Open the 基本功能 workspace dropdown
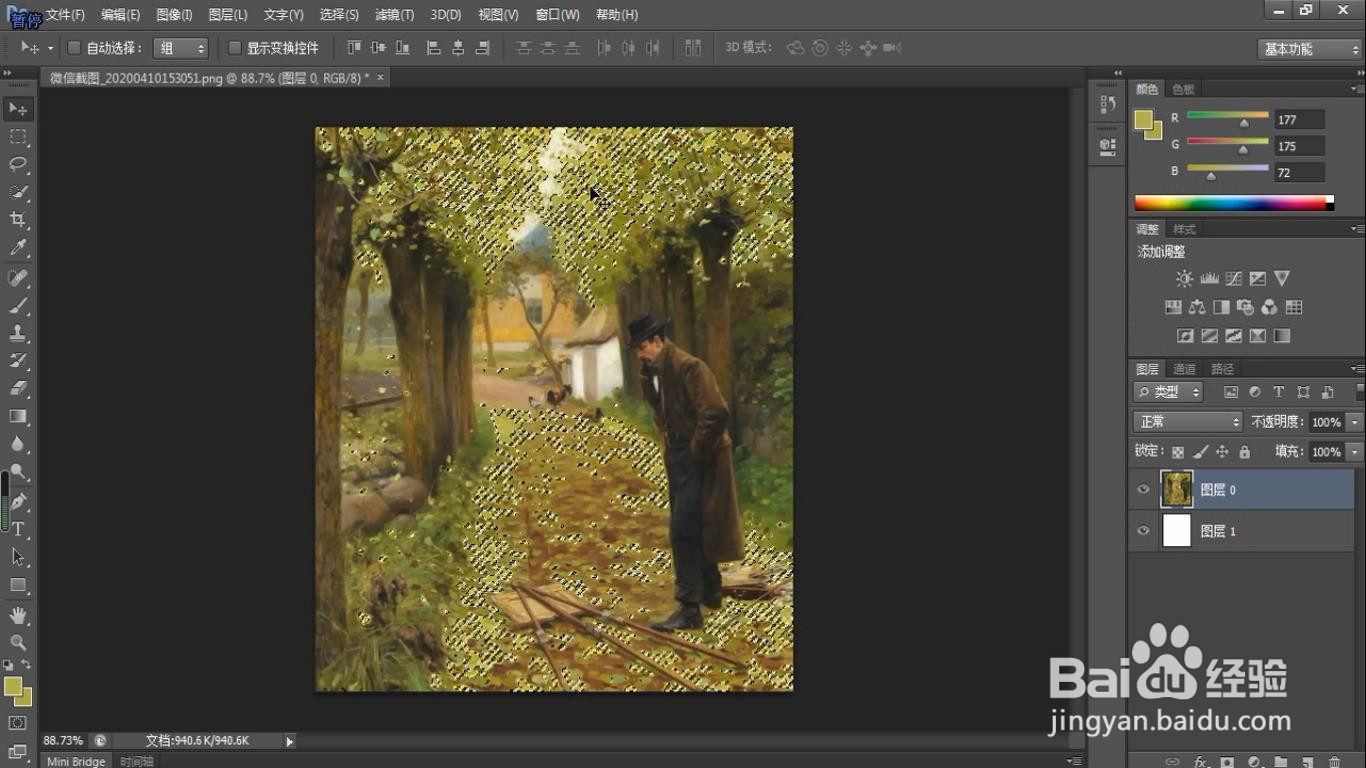The image size is (1366, 768). pyautogui.click(x=1309, y=49)
